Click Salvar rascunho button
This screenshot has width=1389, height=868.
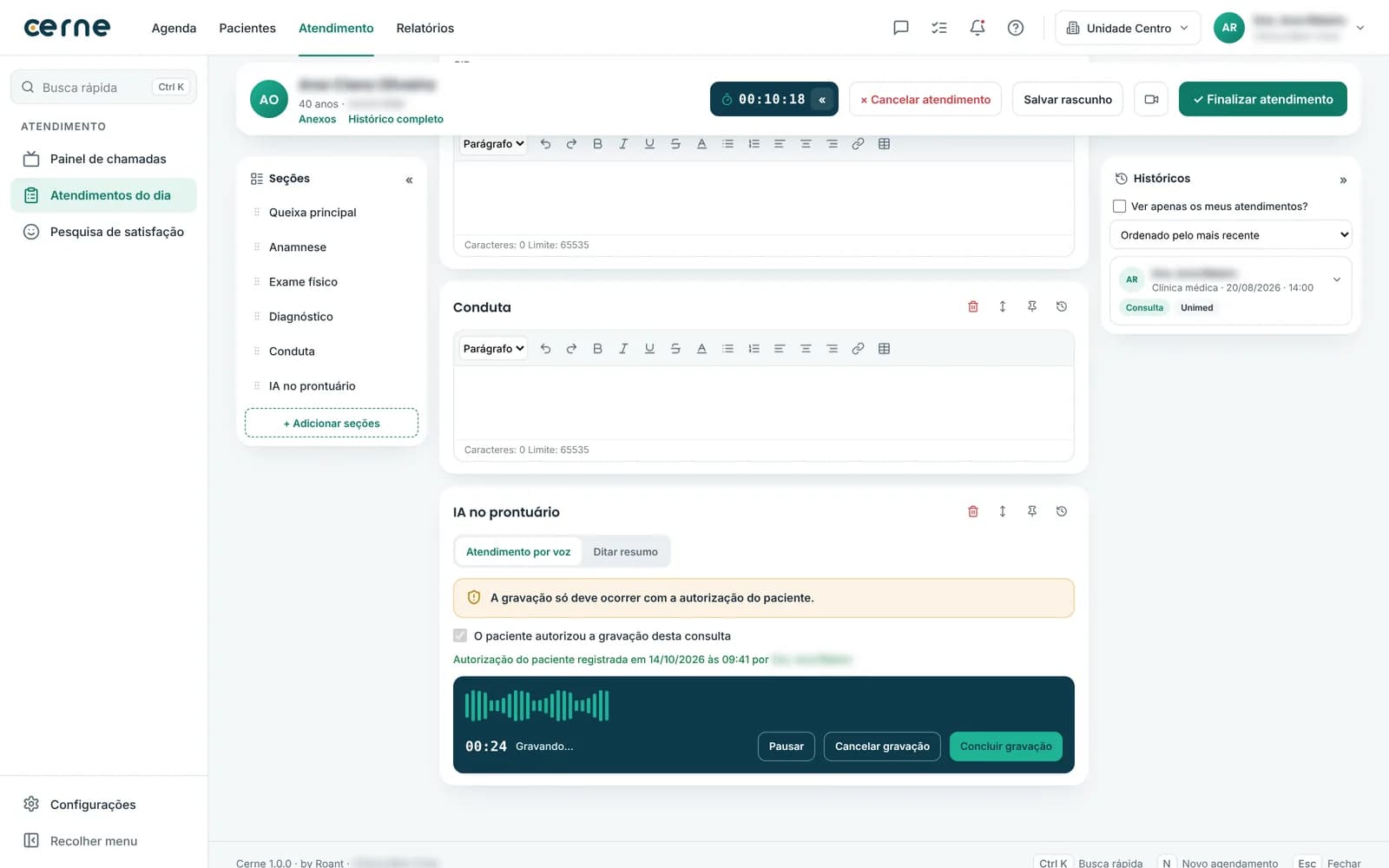point(1068,99)
